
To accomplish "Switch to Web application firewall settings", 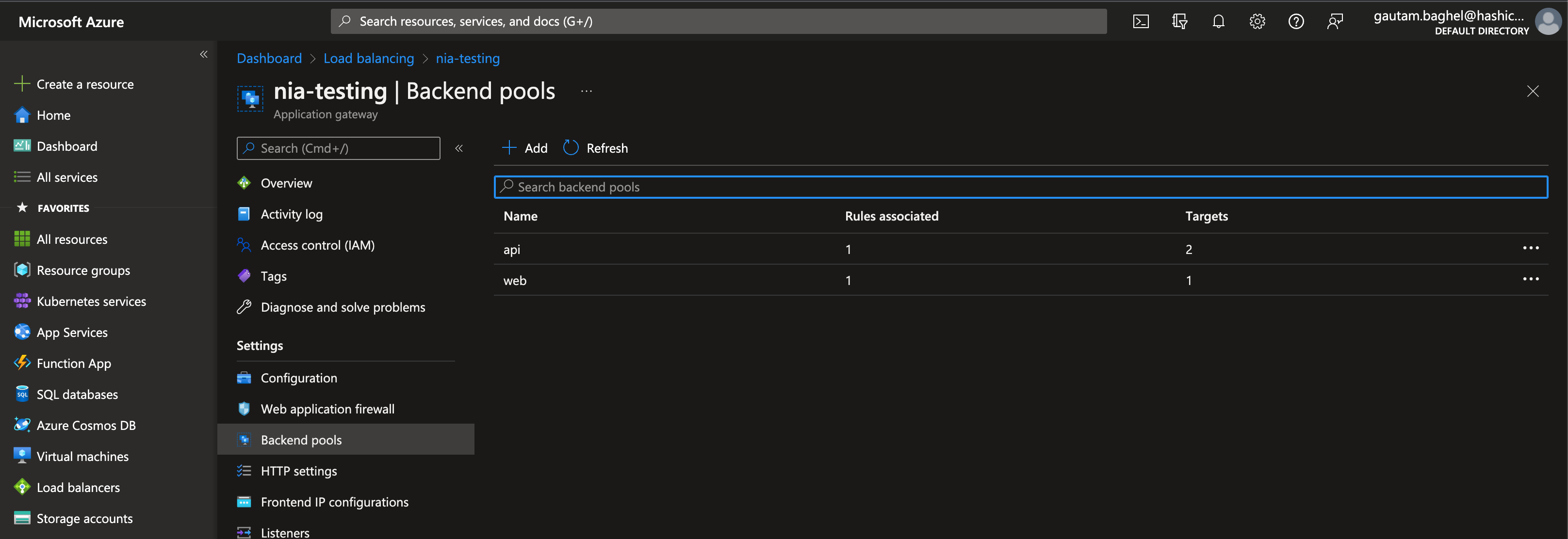I will [x=327, y=409].
